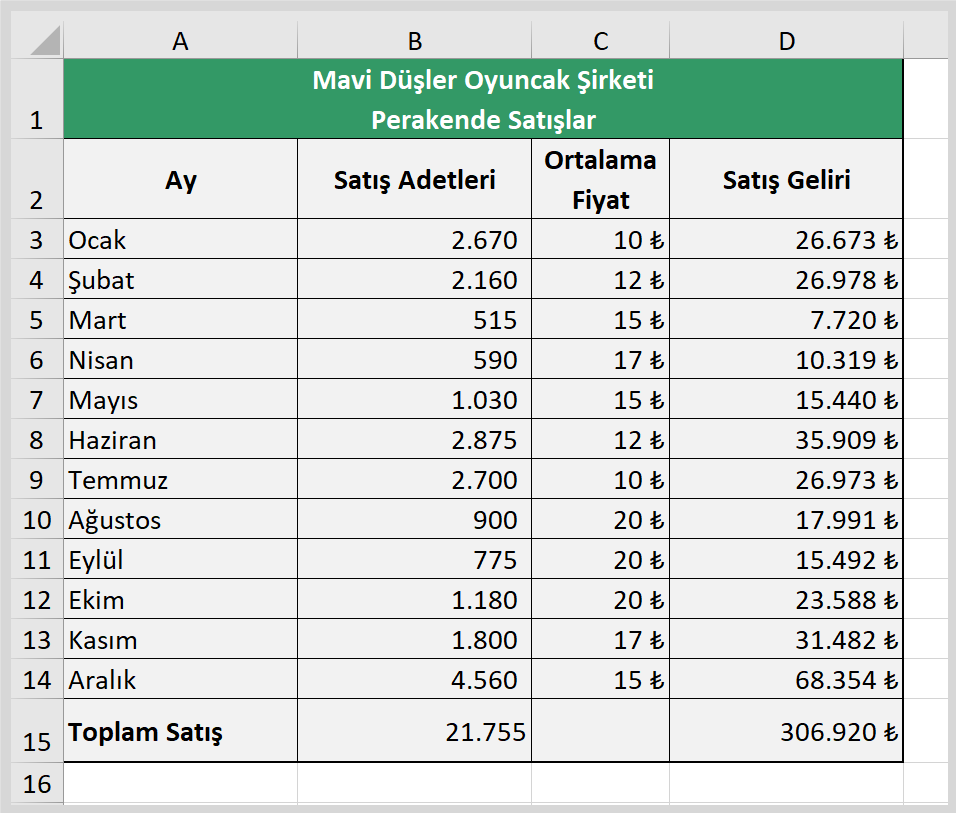Select column D header
This screenshot has height=813, width=956.
787,41
